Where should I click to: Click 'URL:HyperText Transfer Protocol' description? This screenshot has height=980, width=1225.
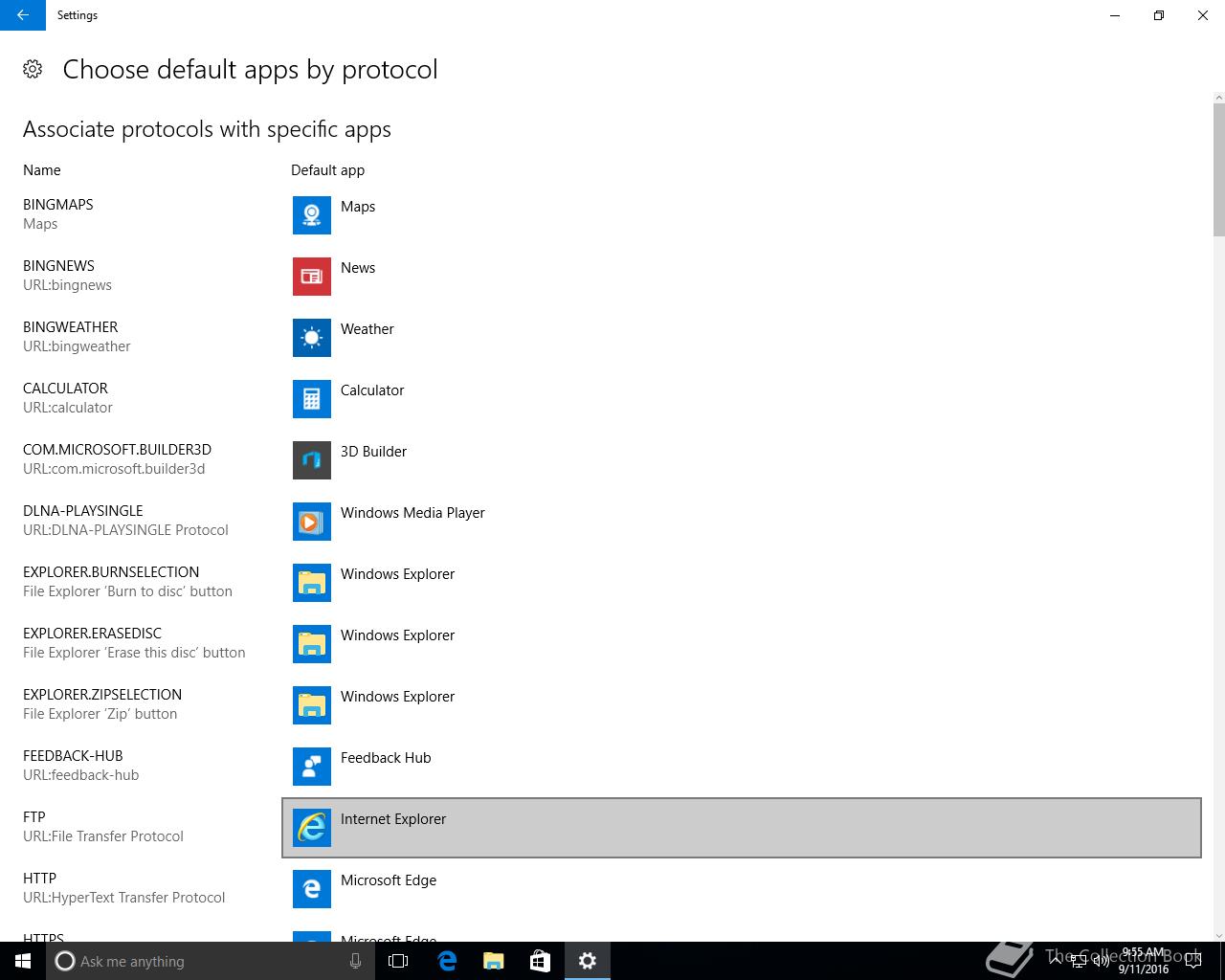[124, 898]
